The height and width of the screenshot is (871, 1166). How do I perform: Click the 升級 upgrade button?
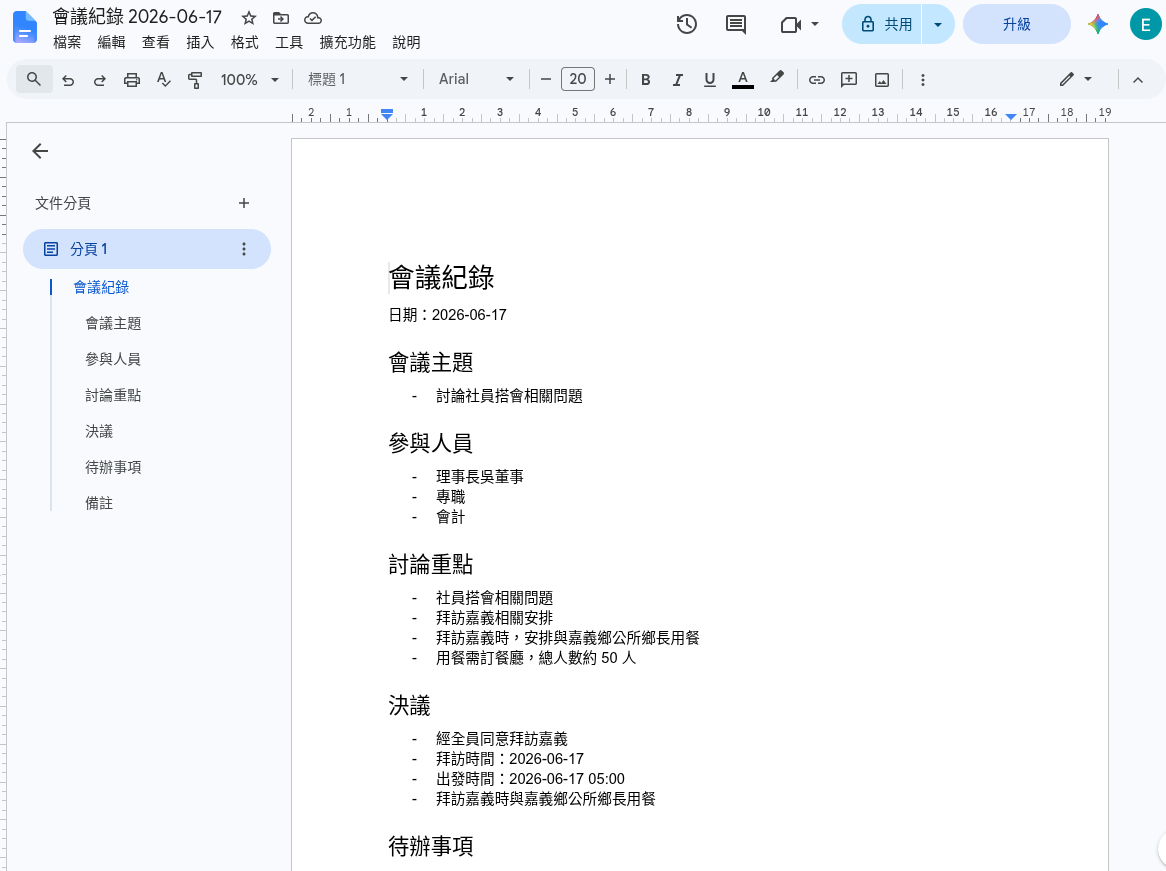point(1017,25)
